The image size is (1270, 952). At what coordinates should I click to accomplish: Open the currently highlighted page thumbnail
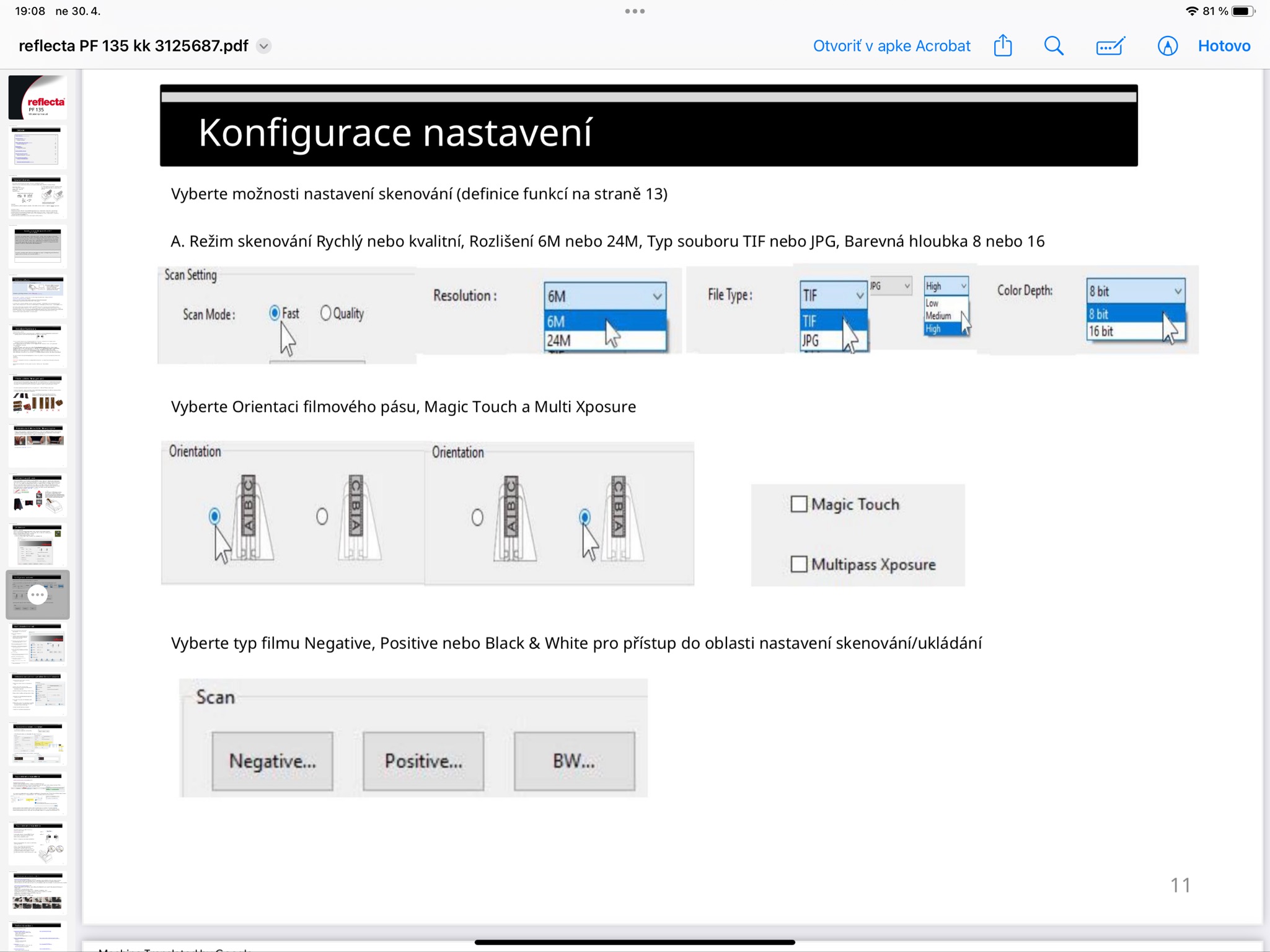[x=37, y=595]
